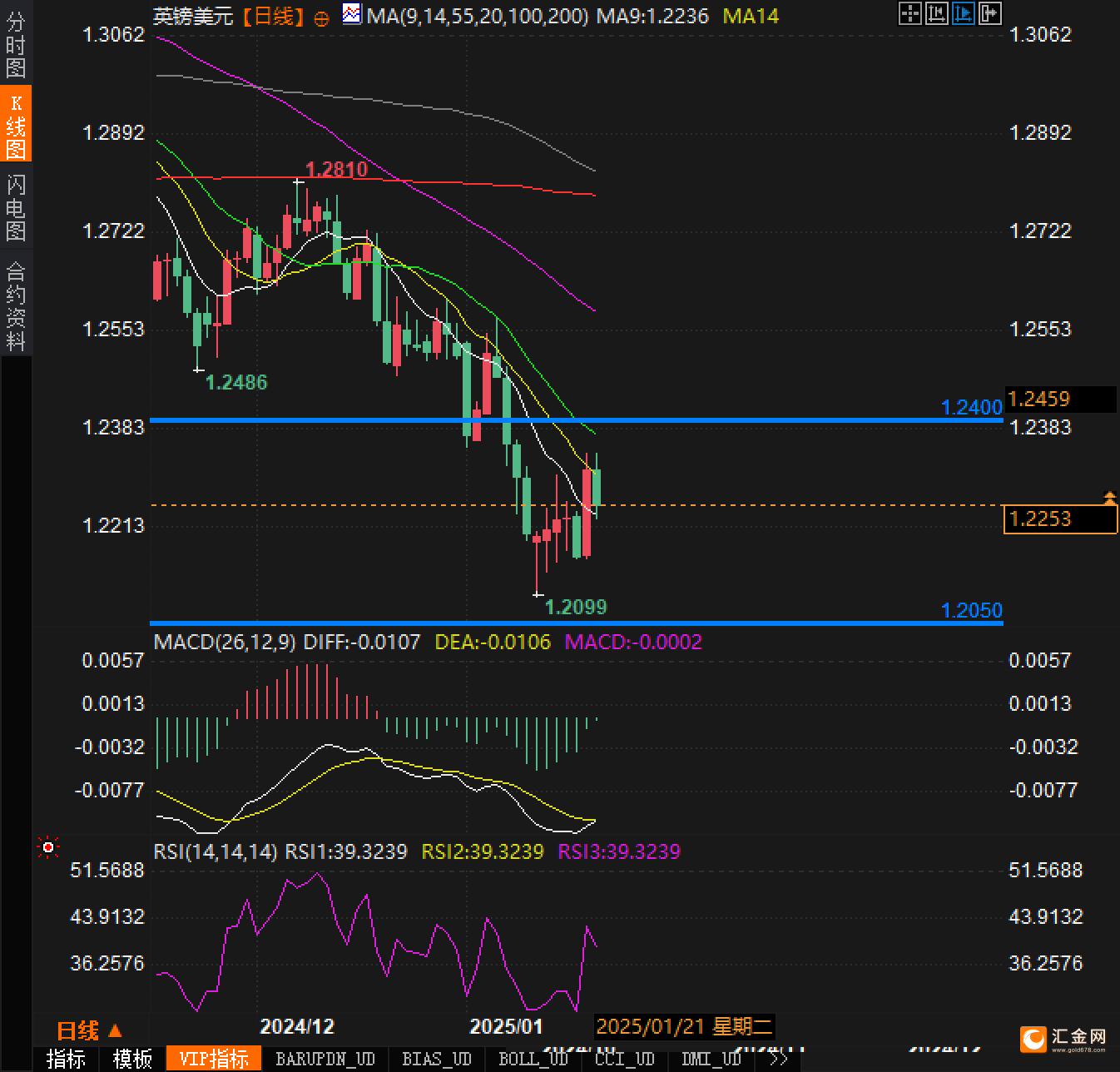Click the 2025/01/21 星期二 date label
The height and width of the screenshot is (1072, 1120).
(x=686, y=1025)
